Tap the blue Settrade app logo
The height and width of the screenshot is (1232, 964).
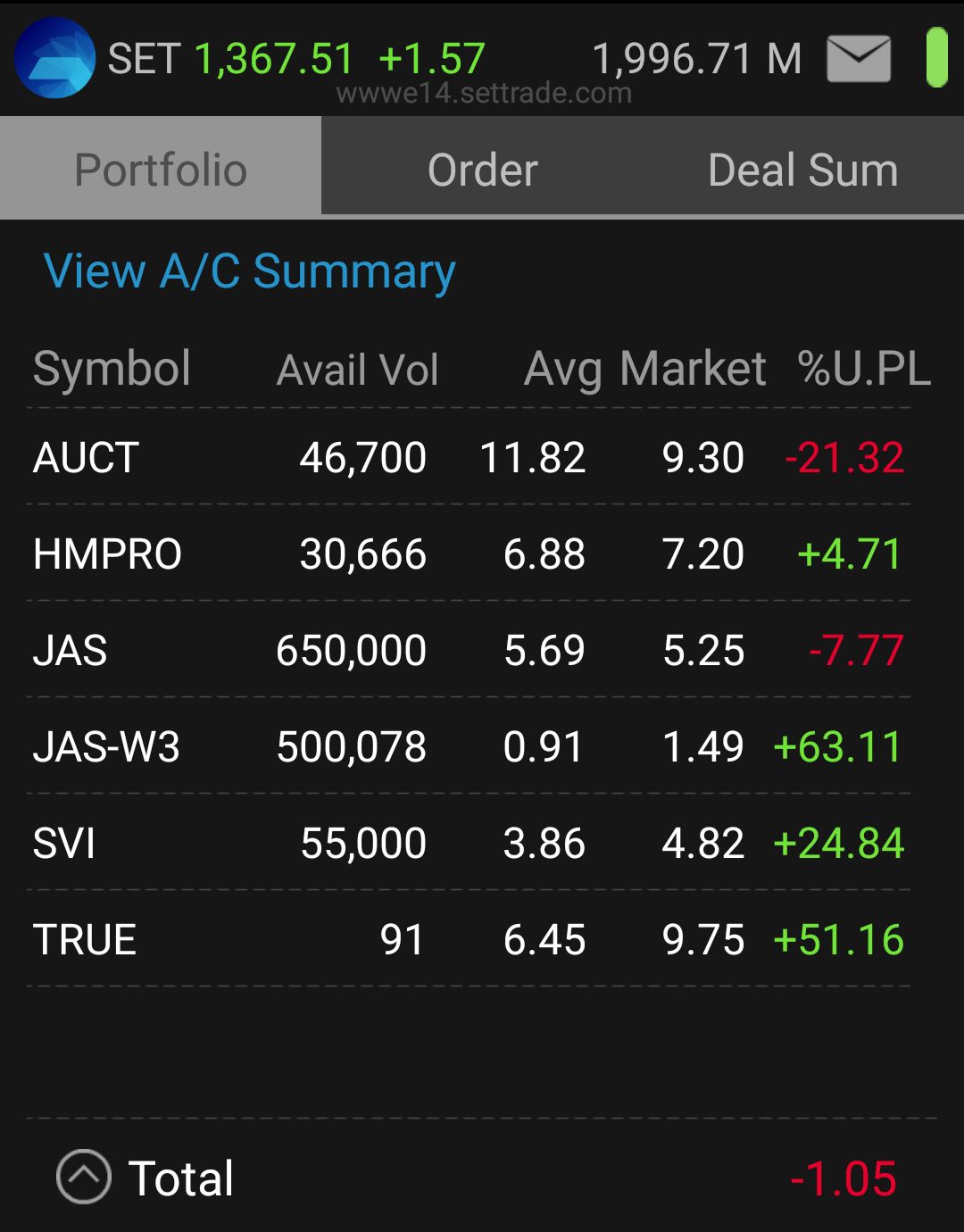pos(55,58)
